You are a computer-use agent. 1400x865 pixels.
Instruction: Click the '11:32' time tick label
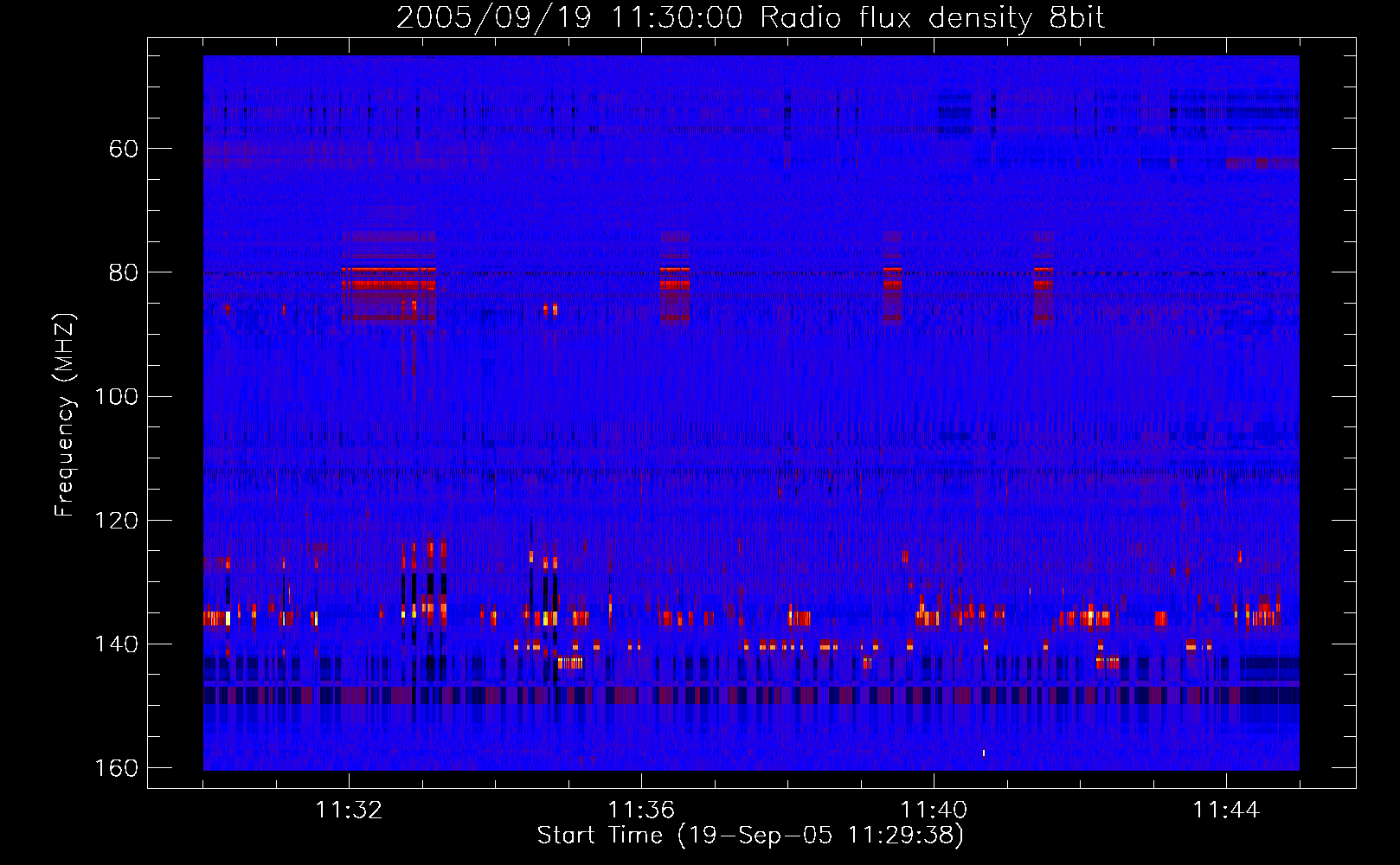pos(349,811)
